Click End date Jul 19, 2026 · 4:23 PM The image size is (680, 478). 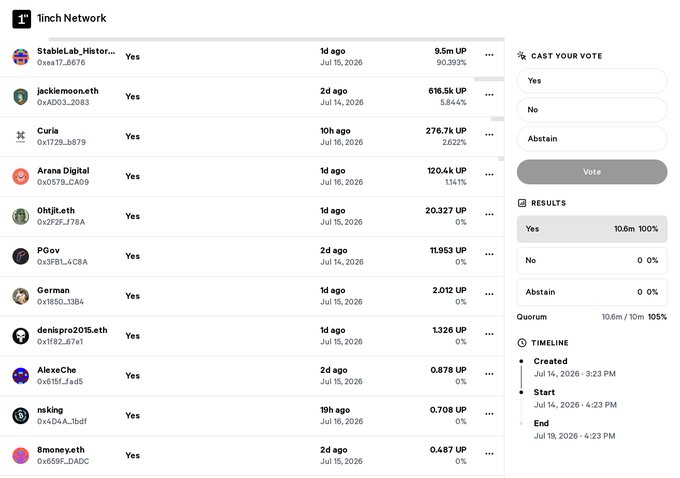coord(574,436)
